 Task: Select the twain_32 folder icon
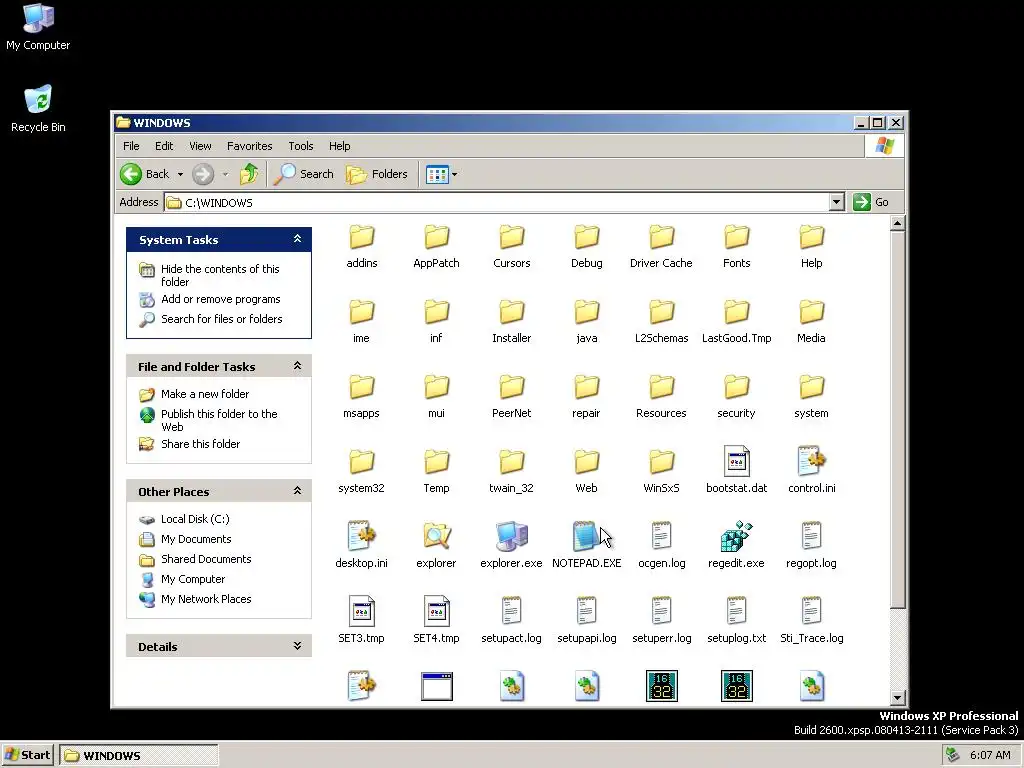[x=511, y=461]
